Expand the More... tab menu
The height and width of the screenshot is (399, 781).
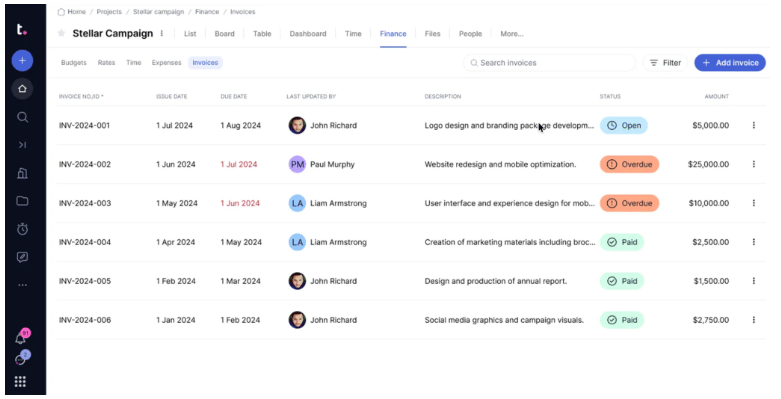pos(512,34)
